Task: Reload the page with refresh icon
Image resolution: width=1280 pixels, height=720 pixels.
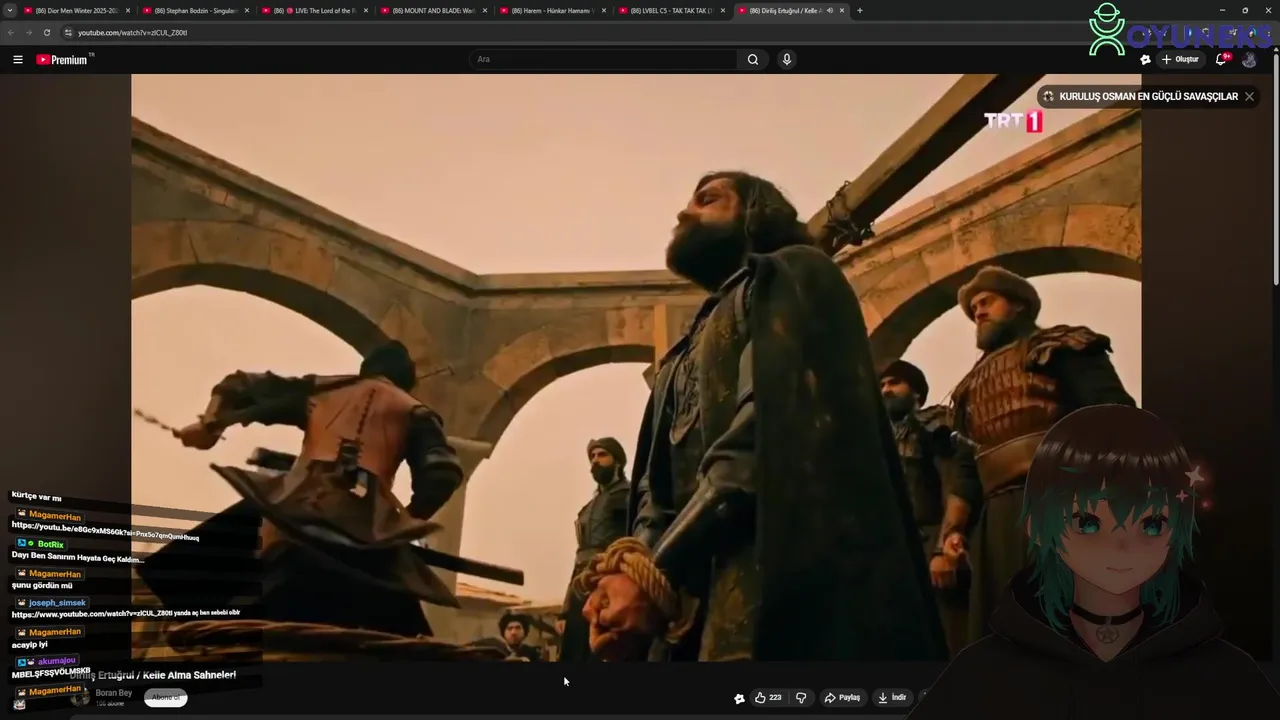Action: pyautogui.click(x=46, y=32)
